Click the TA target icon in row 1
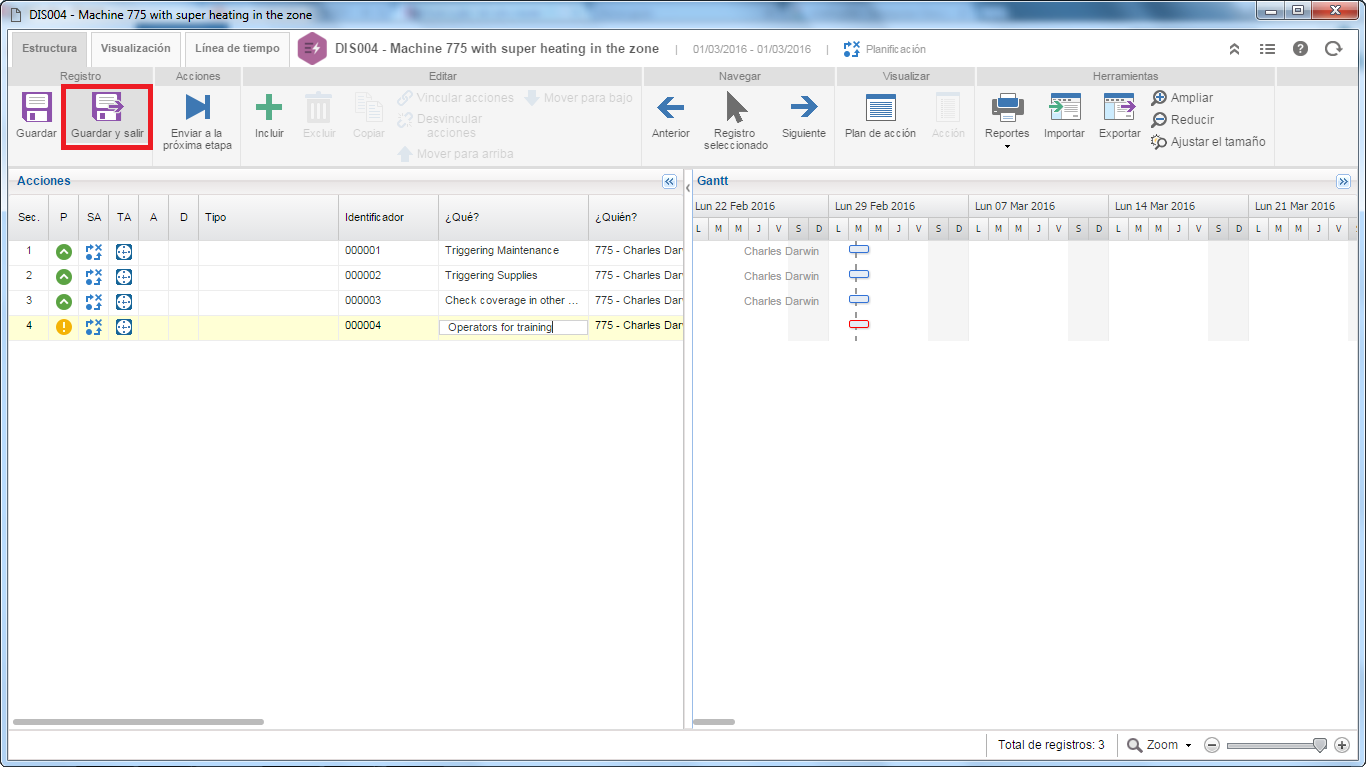Screen dimensions: 1366x767 [x=124, y=252]
